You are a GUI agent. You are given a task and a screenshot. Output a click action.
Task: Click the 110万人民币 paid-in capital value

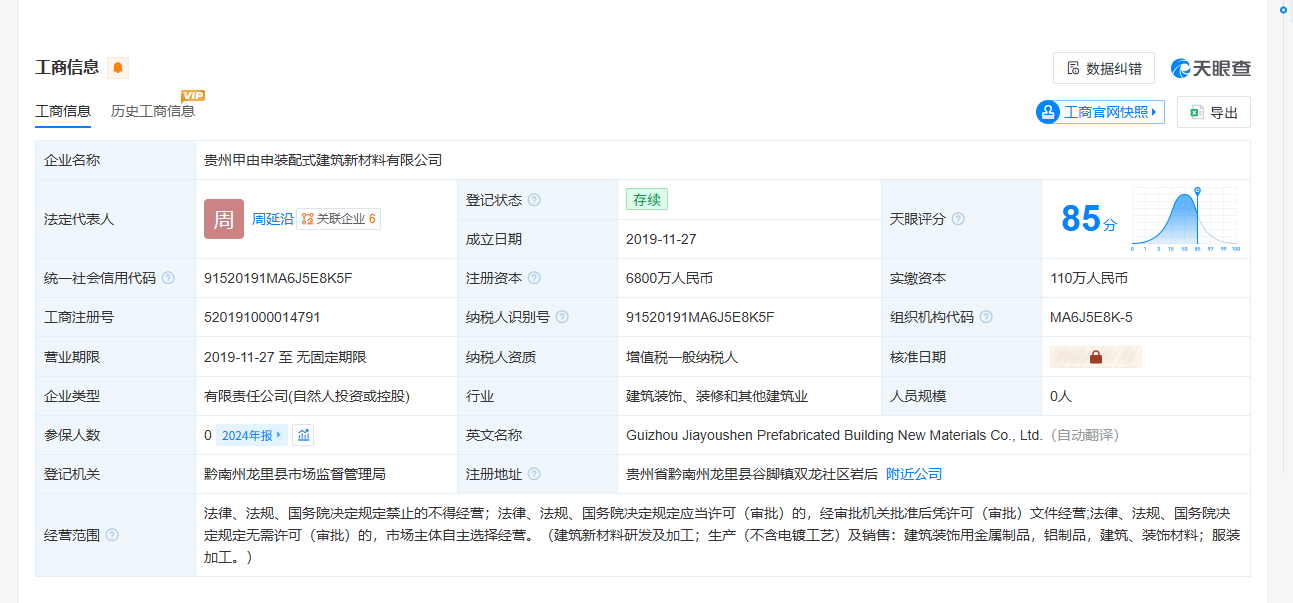[x=1089, y=278]
